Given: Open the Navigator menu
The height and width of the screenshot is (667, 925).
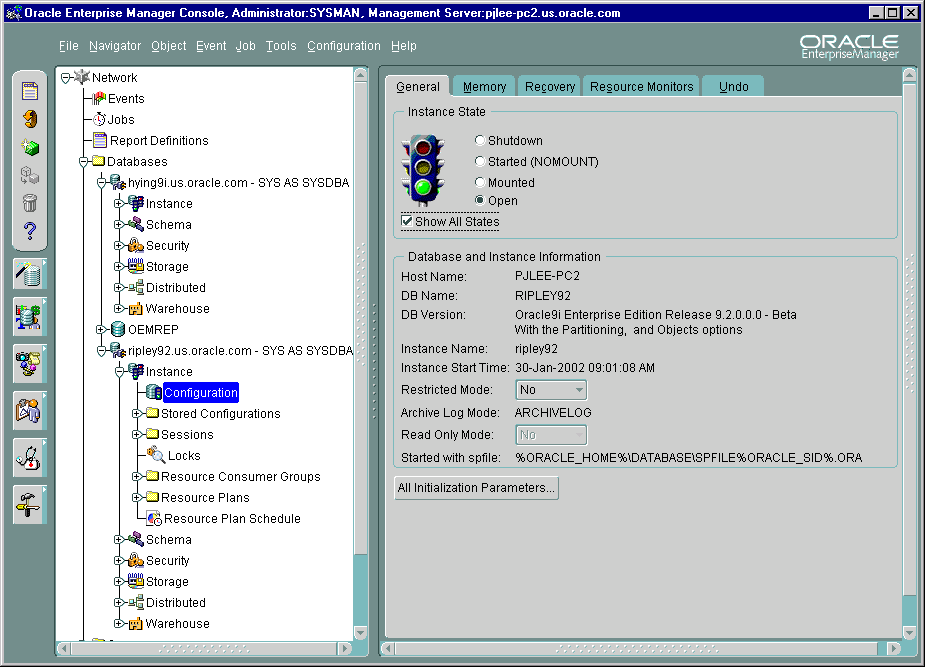Looking at the screenshot, I should click(x=115, y=45).
